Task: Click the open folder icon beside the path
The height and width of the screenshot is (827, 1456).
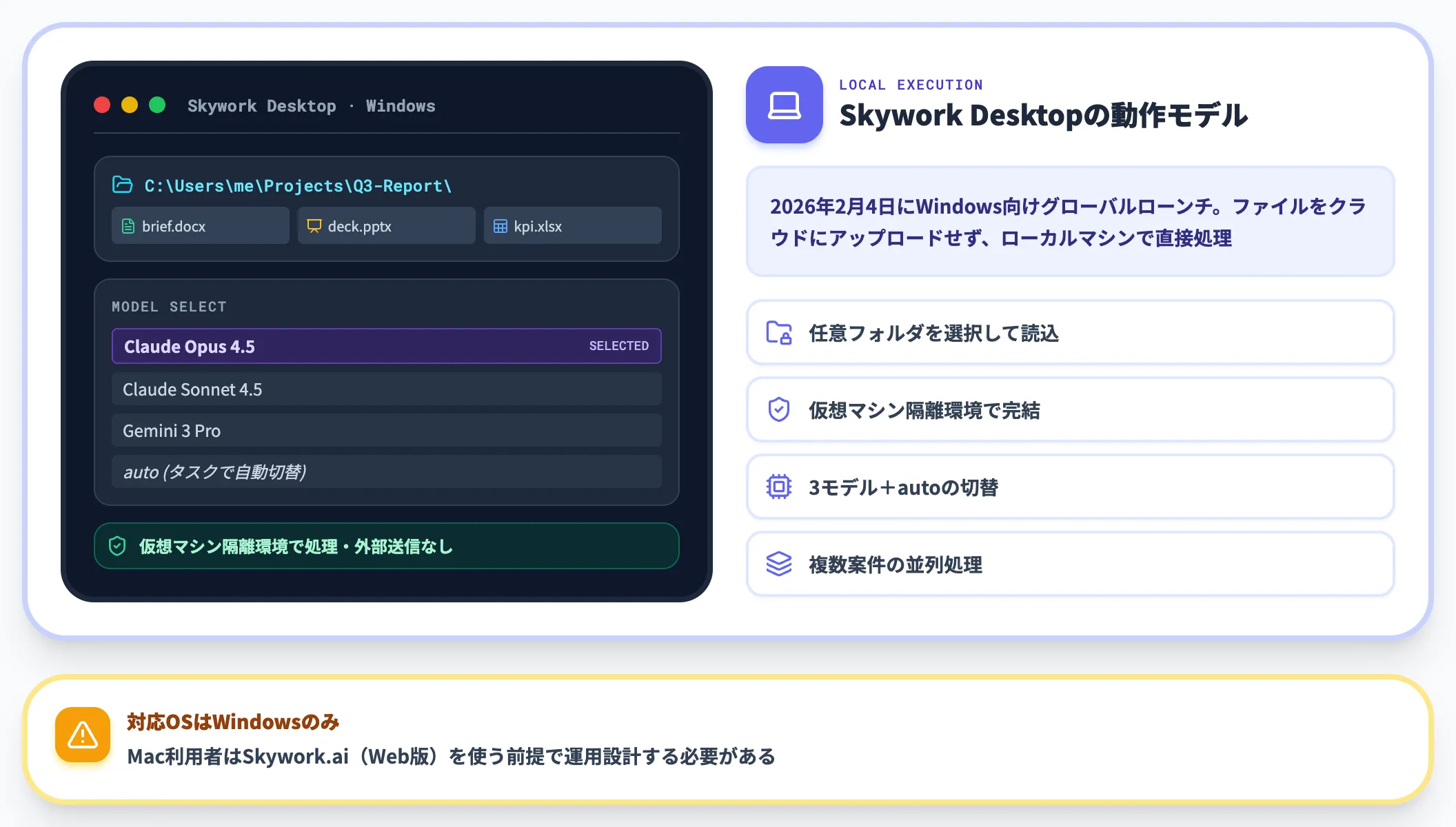Action: (x=122, y=185)
